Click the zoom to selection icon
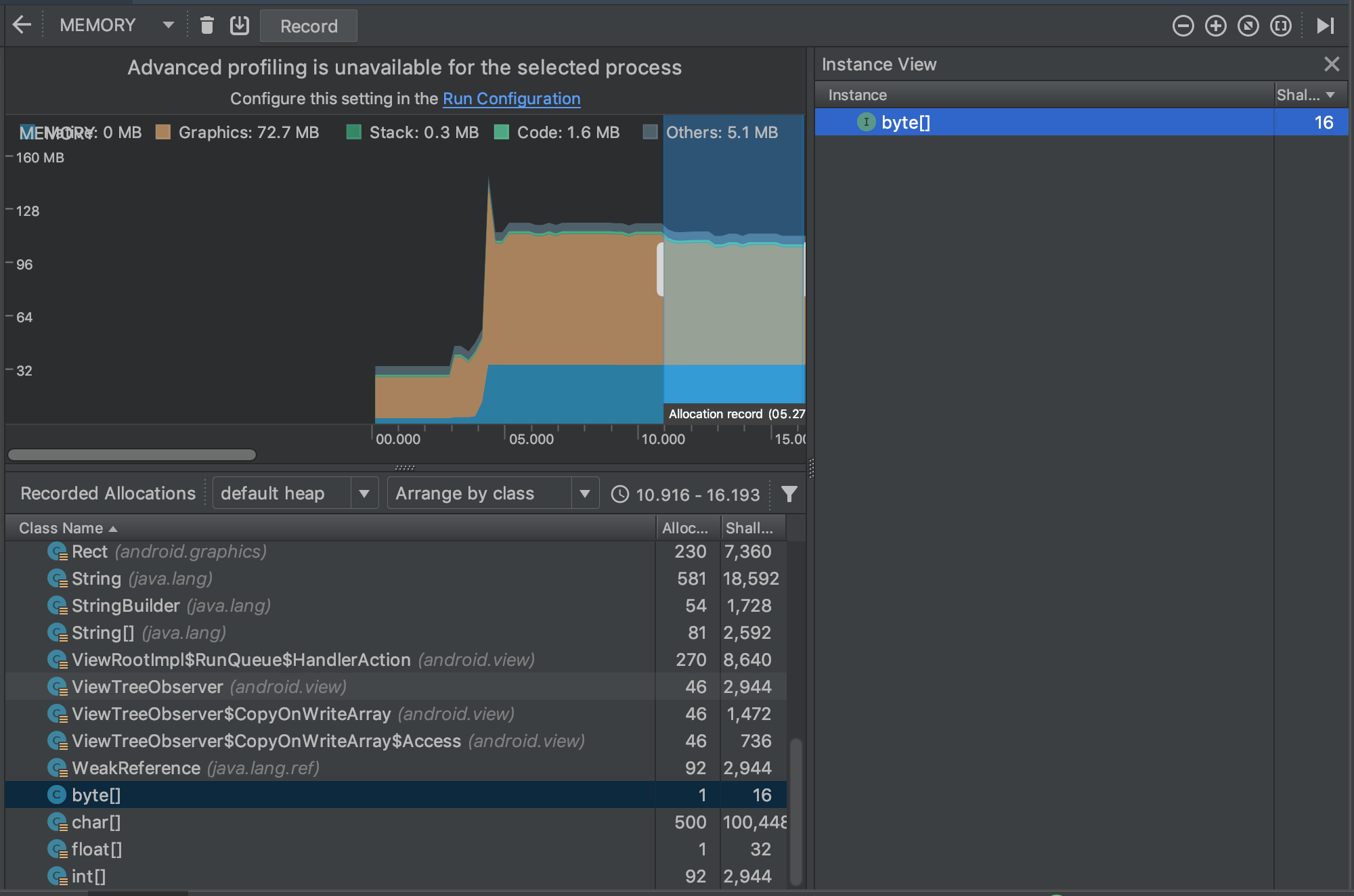Image resolution: width=1354 pixels, height=896 pixels. pyautogui.click(x=1280, y=26)
